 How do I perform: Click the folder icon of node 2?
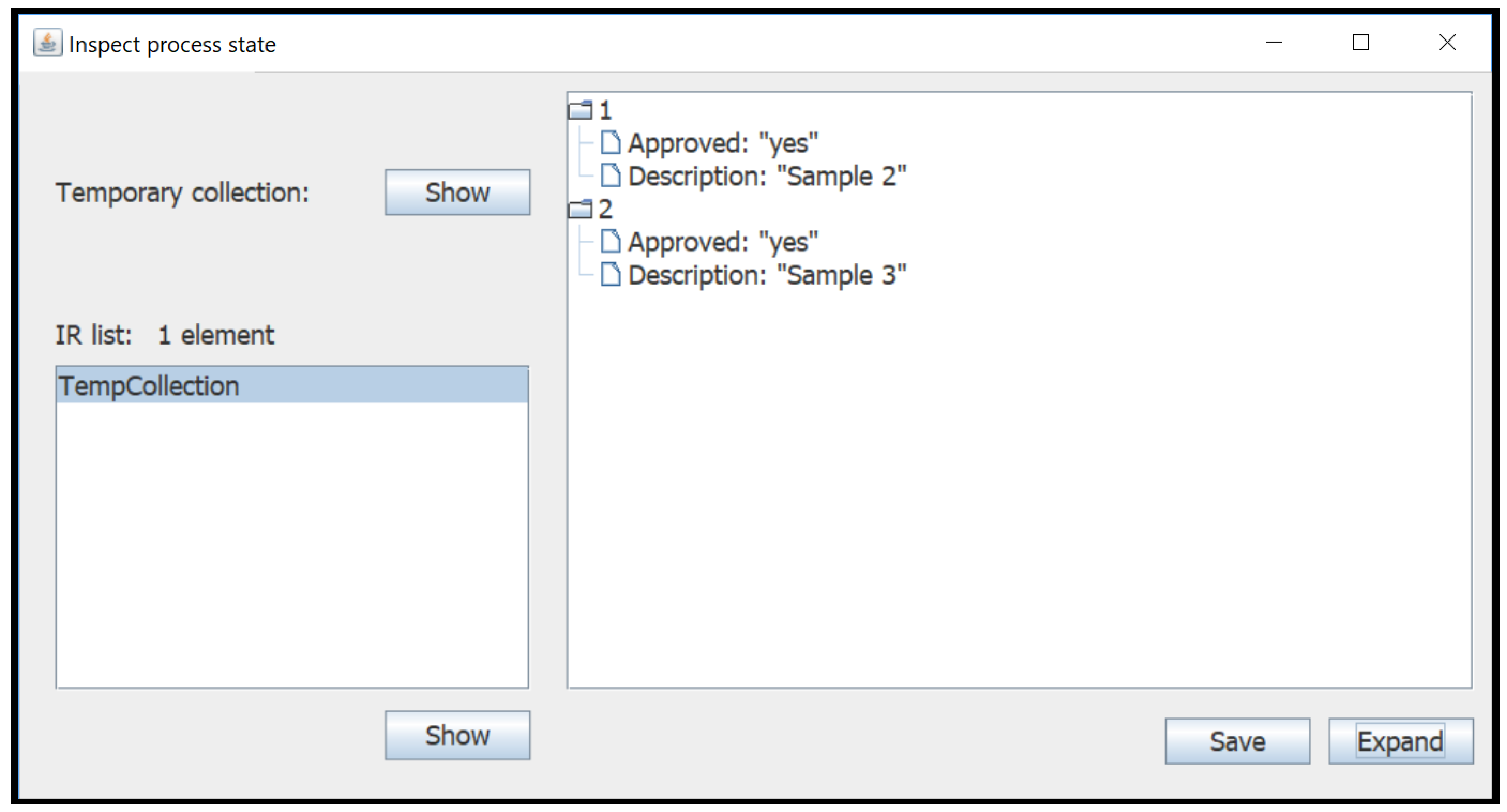[x=580, y=209]
